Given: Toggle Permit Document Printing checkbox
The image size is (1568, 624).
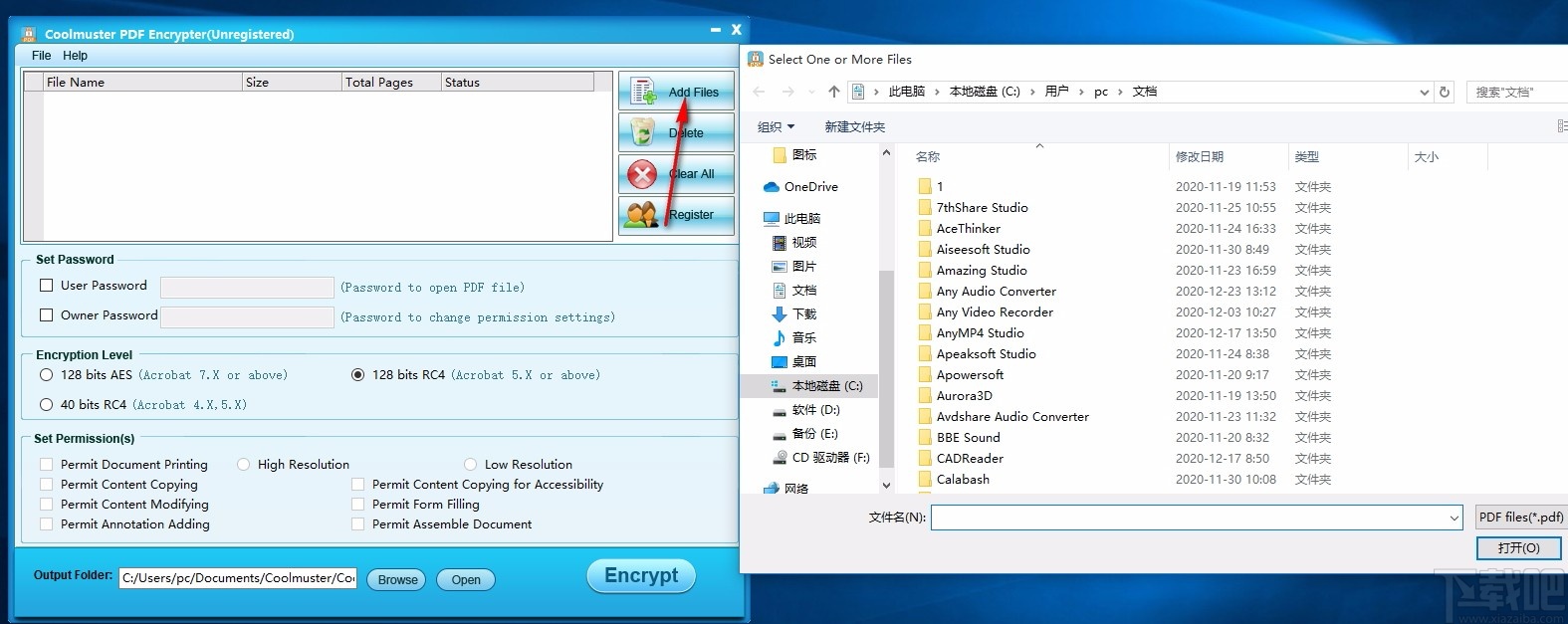Looking at the screenshot, I should tap(46, 465).
